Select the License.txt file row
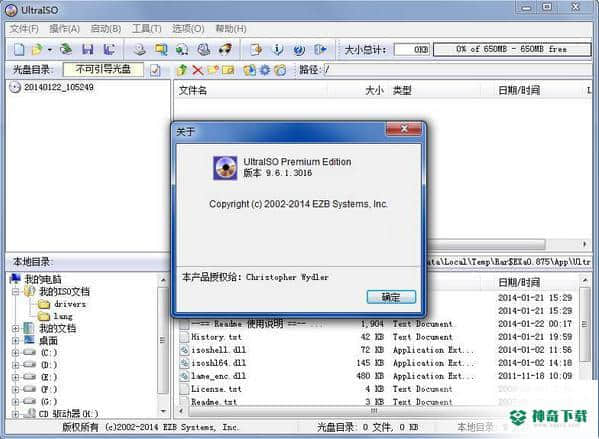This screenshot has height=439, width=599. click(376, 389)
